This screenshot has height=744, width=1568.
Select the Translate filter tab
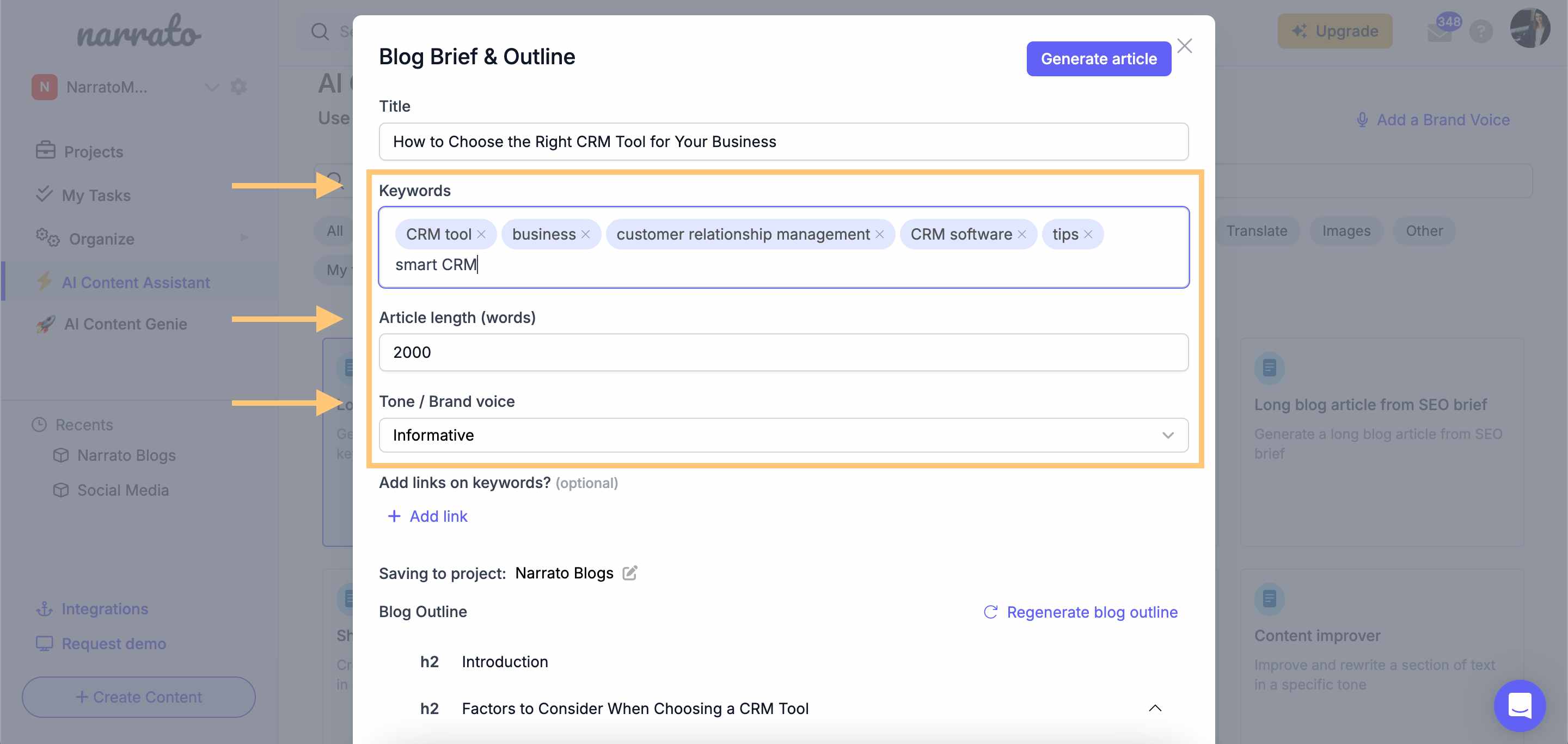coord(1257,231)
